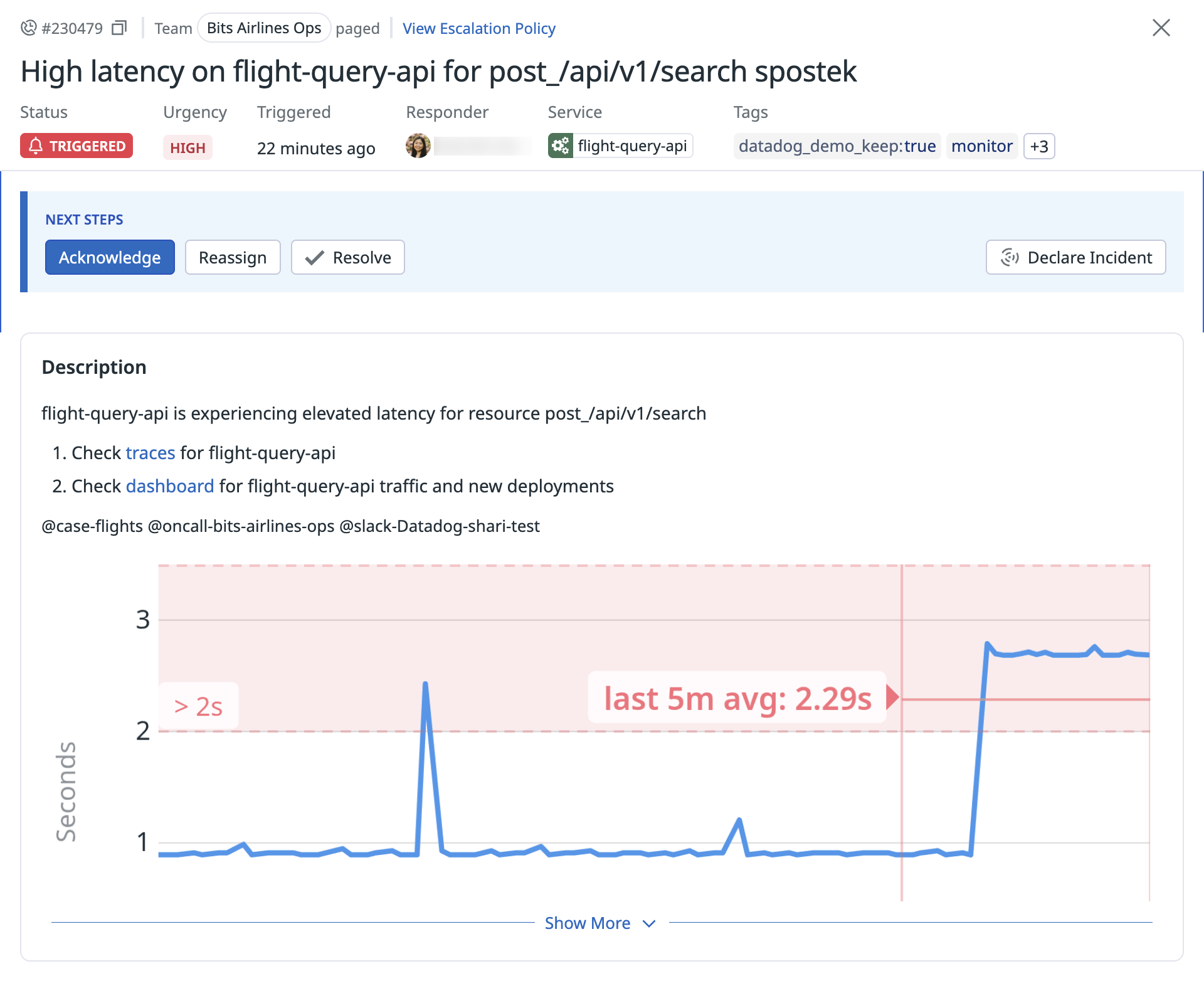The width and height of the screenshot is (1204, 981).
Task: Click the bell icon in TRIGGERED badge
Action: tap(36, 146)
